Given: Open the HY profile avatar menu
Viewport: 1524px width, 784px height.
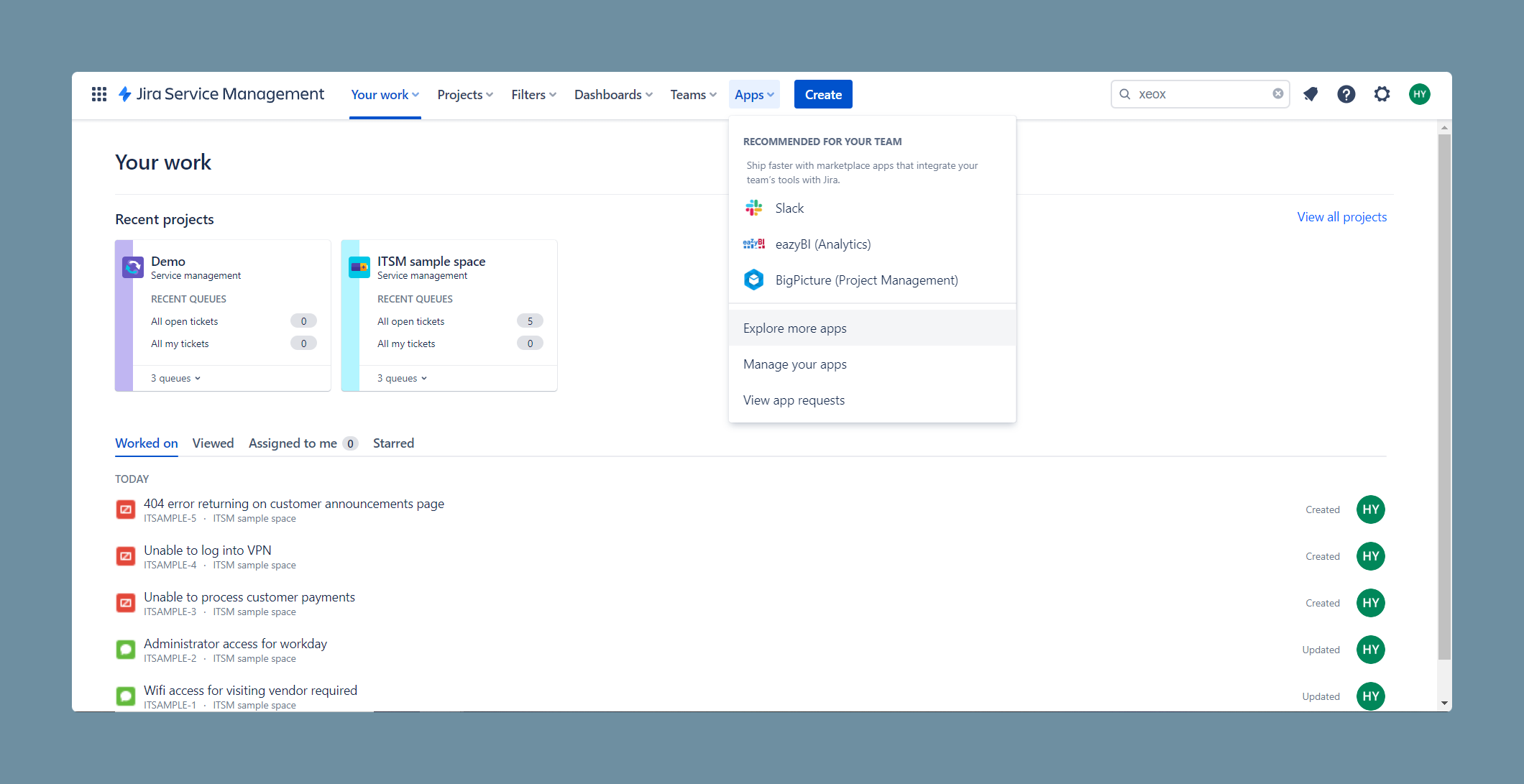Looking at the screenshot, I should [x=1419, y=94].
